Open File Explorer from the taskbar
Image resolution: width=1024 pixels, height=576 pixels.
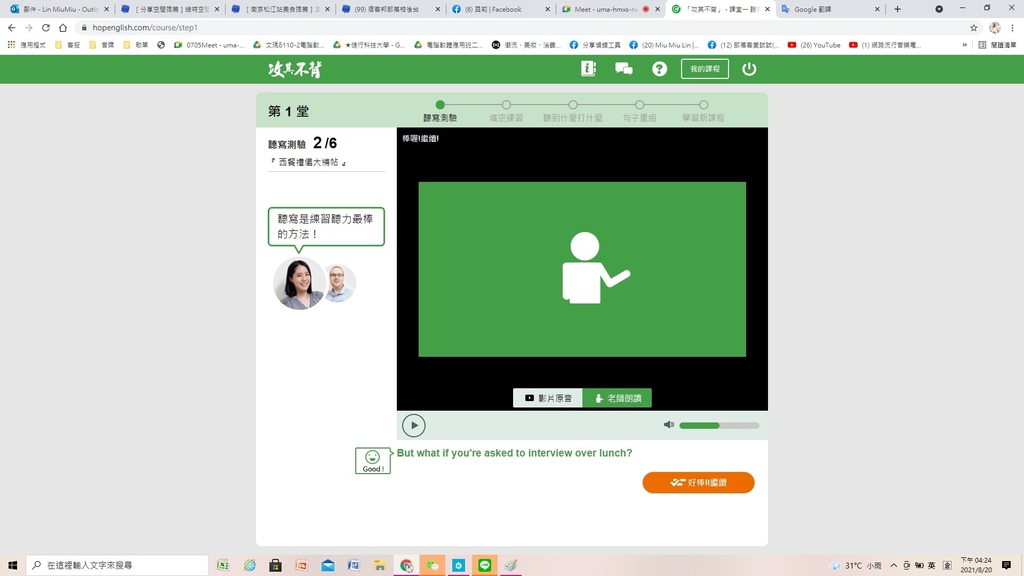coord(380,566)
